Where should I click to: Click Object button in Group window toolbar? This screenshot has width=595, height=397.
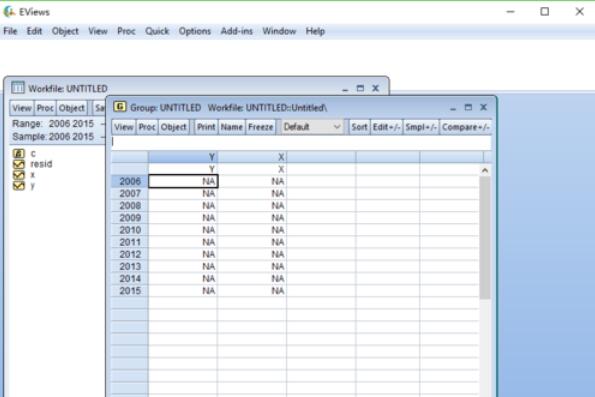[x=173, y=127]
